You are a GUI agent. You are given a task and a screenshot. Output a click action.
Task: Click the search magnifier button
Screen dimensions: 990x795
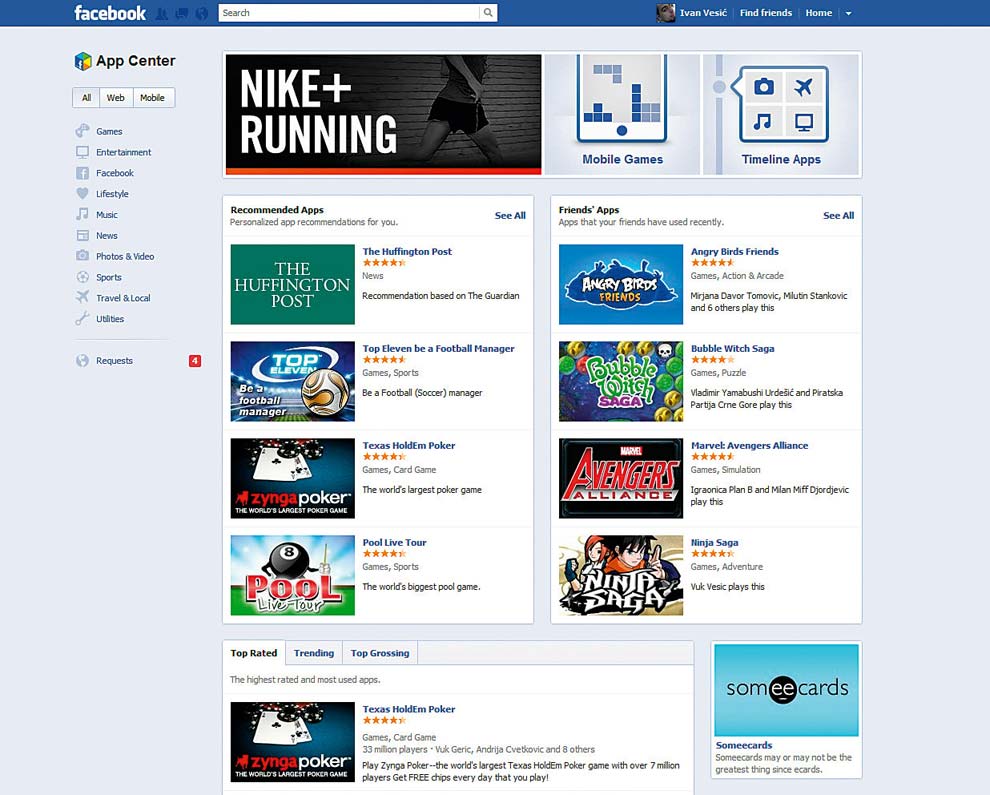coord(488,13)
